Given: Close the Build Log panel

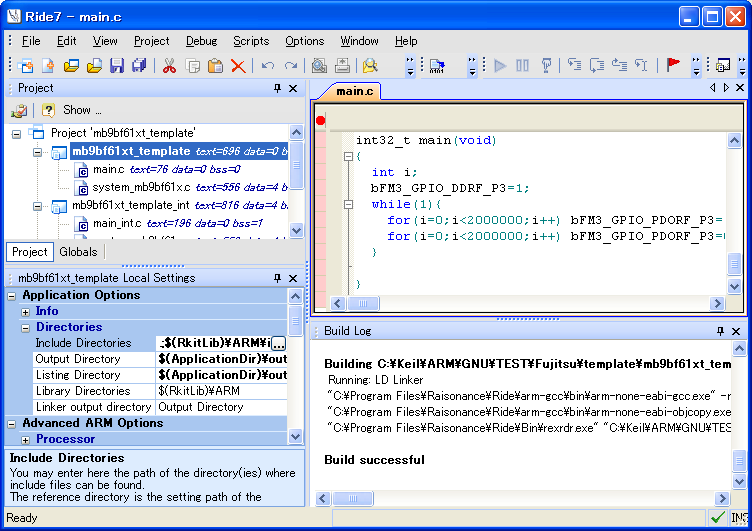Looking at the screenshot, I should (x=736, y=331).
